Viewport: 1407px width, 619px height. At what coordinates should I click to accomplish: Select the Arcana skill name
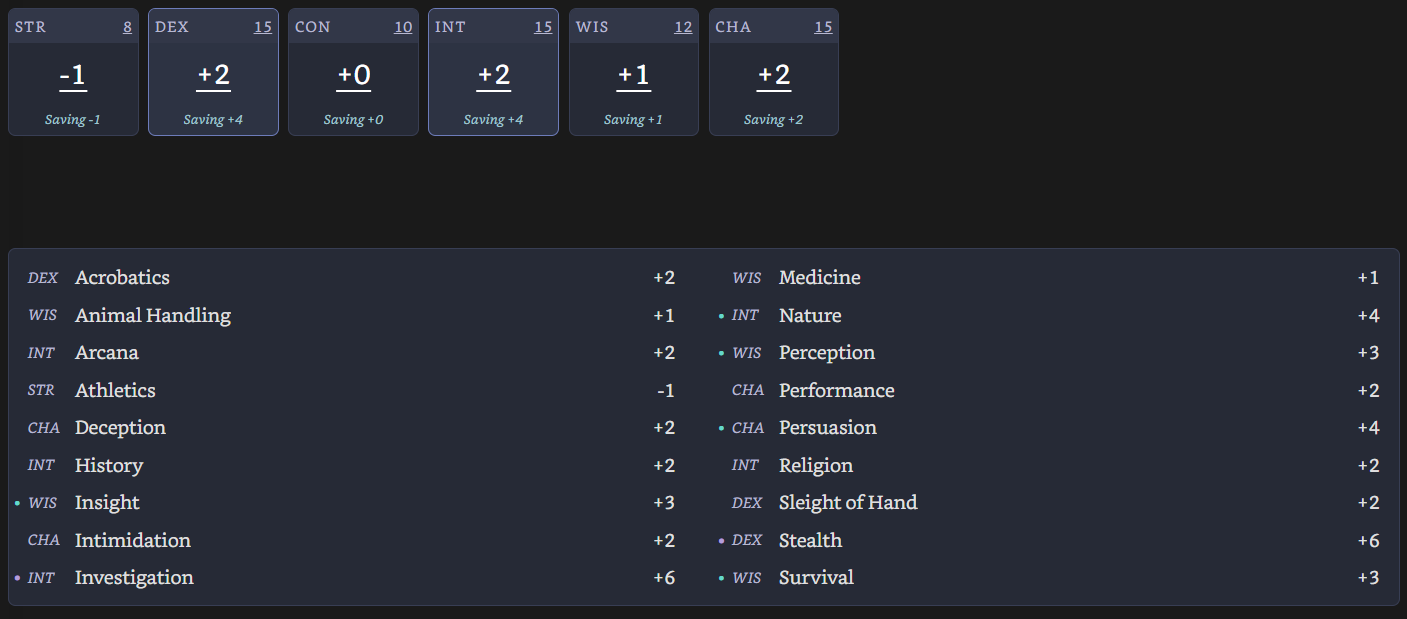[x=107, y=353]
